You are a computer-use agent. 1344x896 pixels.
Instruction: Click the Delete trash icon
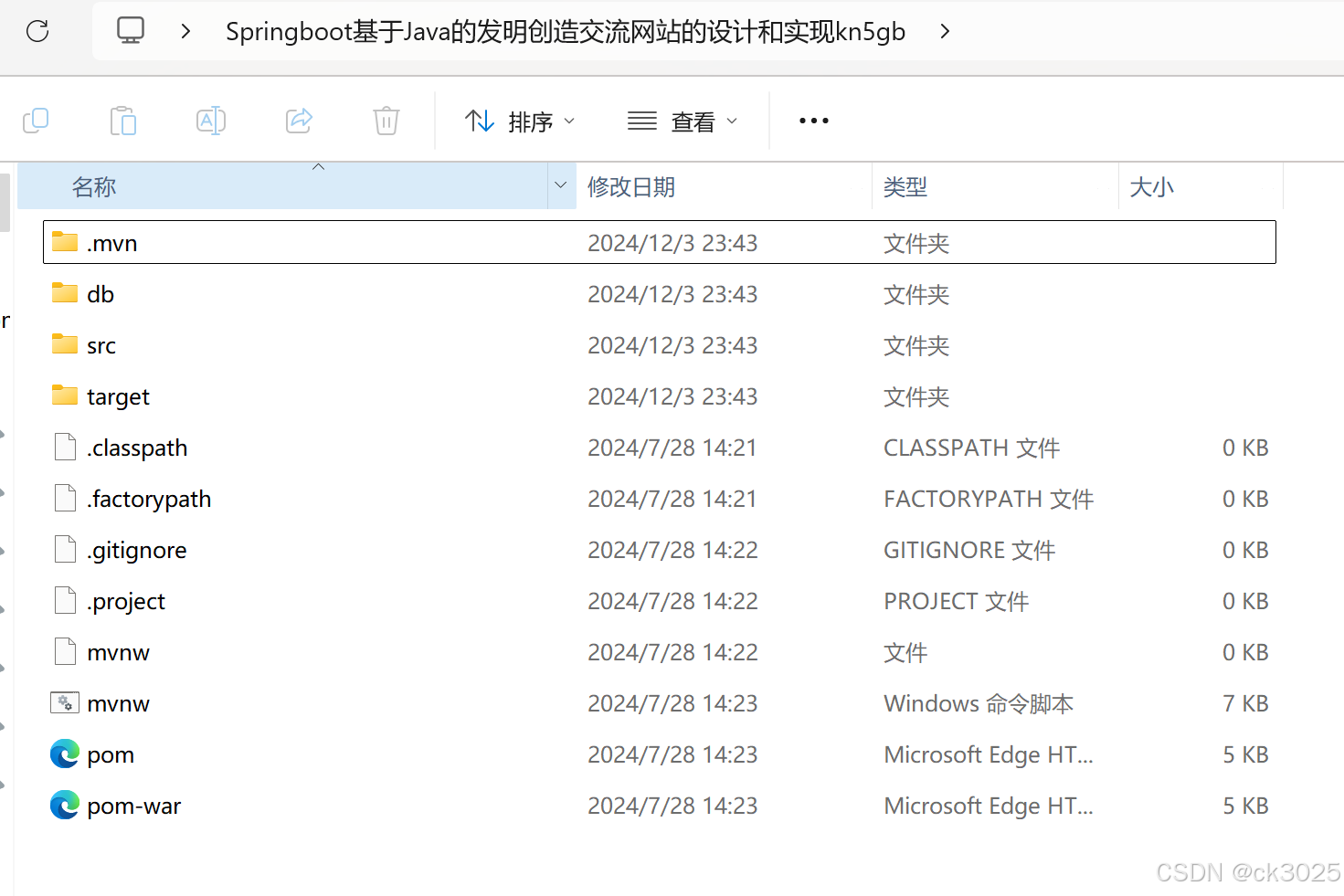(x=386, y=121)
